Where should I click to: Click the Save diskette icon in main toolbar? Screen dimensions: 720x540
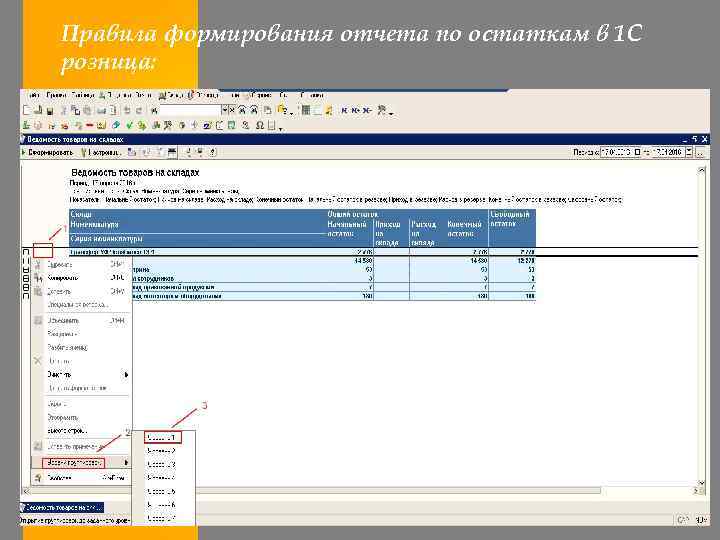point(51,111)
